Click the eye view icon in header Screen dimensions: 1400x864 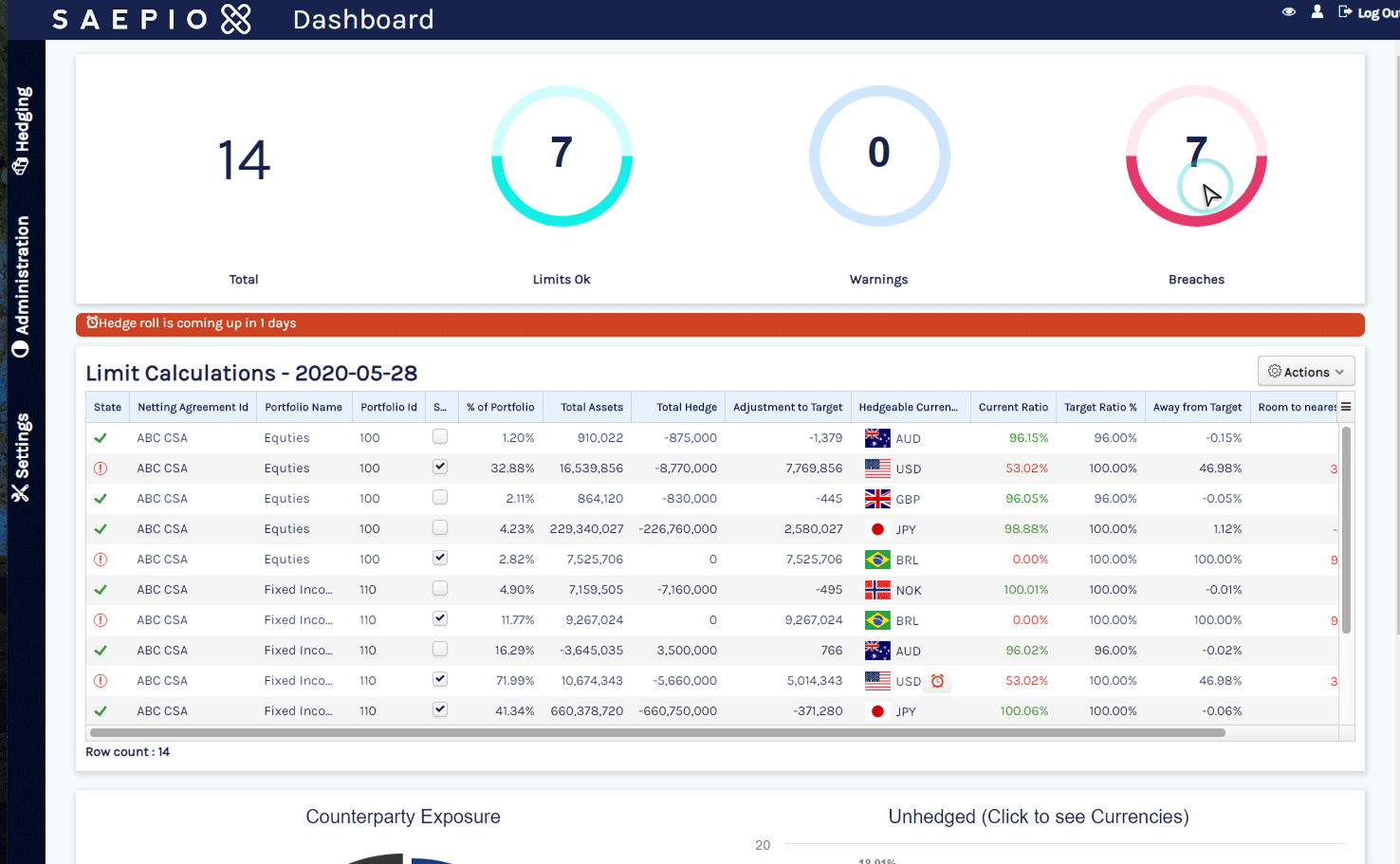(1289, 12)
